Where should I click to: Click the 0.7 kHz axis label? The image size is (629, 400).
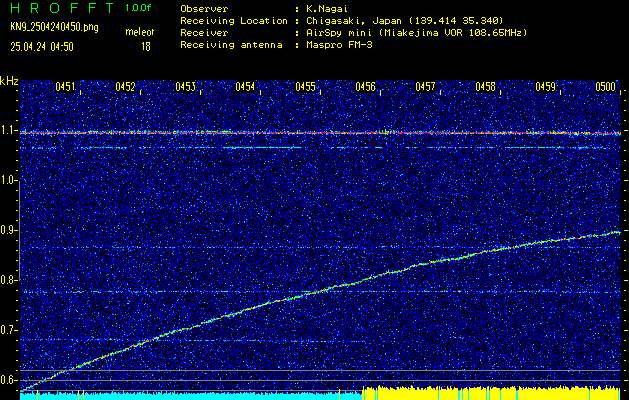(x=8, y=330)
